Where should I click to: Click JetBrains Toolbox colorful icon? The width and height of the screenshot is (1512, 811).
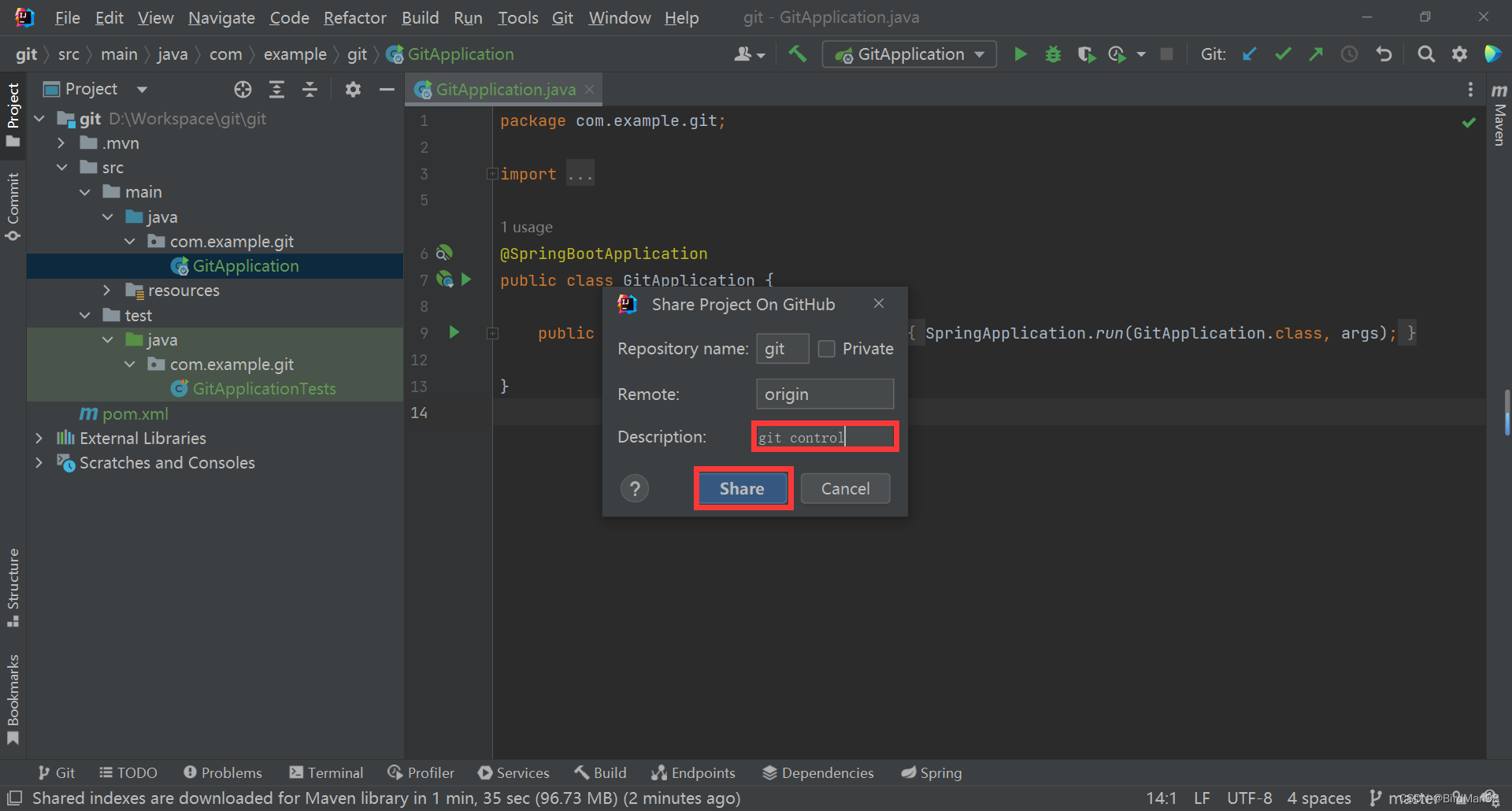[x=1492, y=54]
